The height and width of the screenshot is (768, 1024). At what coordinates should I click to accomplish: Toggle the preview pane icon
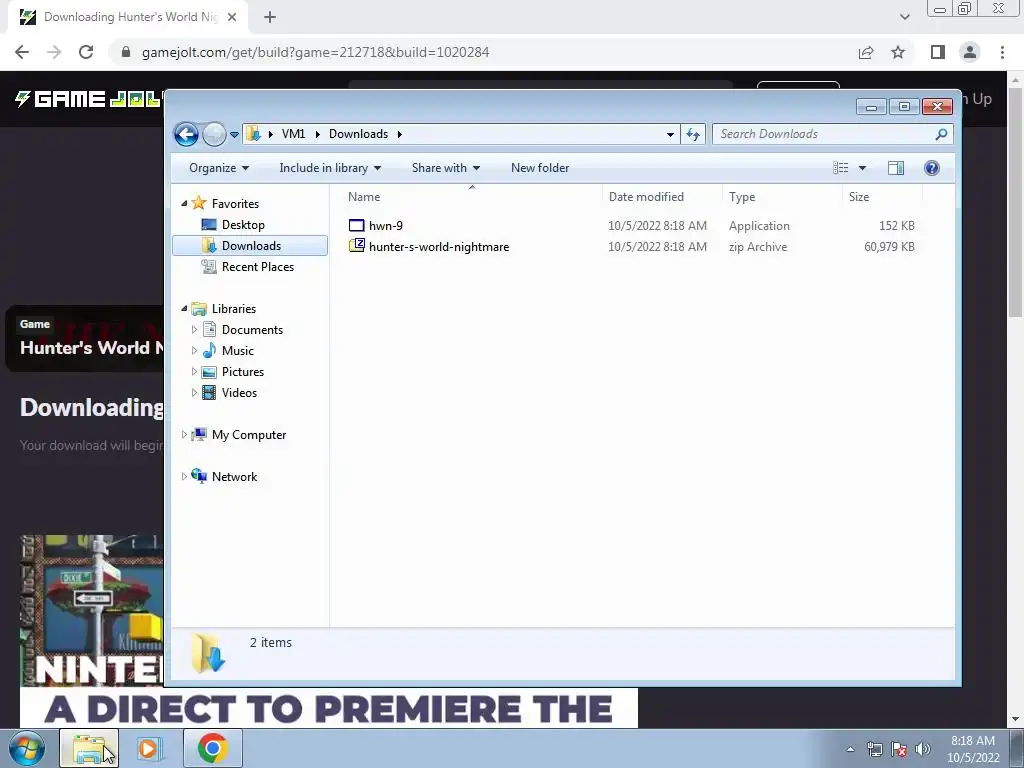coord(896,168)
